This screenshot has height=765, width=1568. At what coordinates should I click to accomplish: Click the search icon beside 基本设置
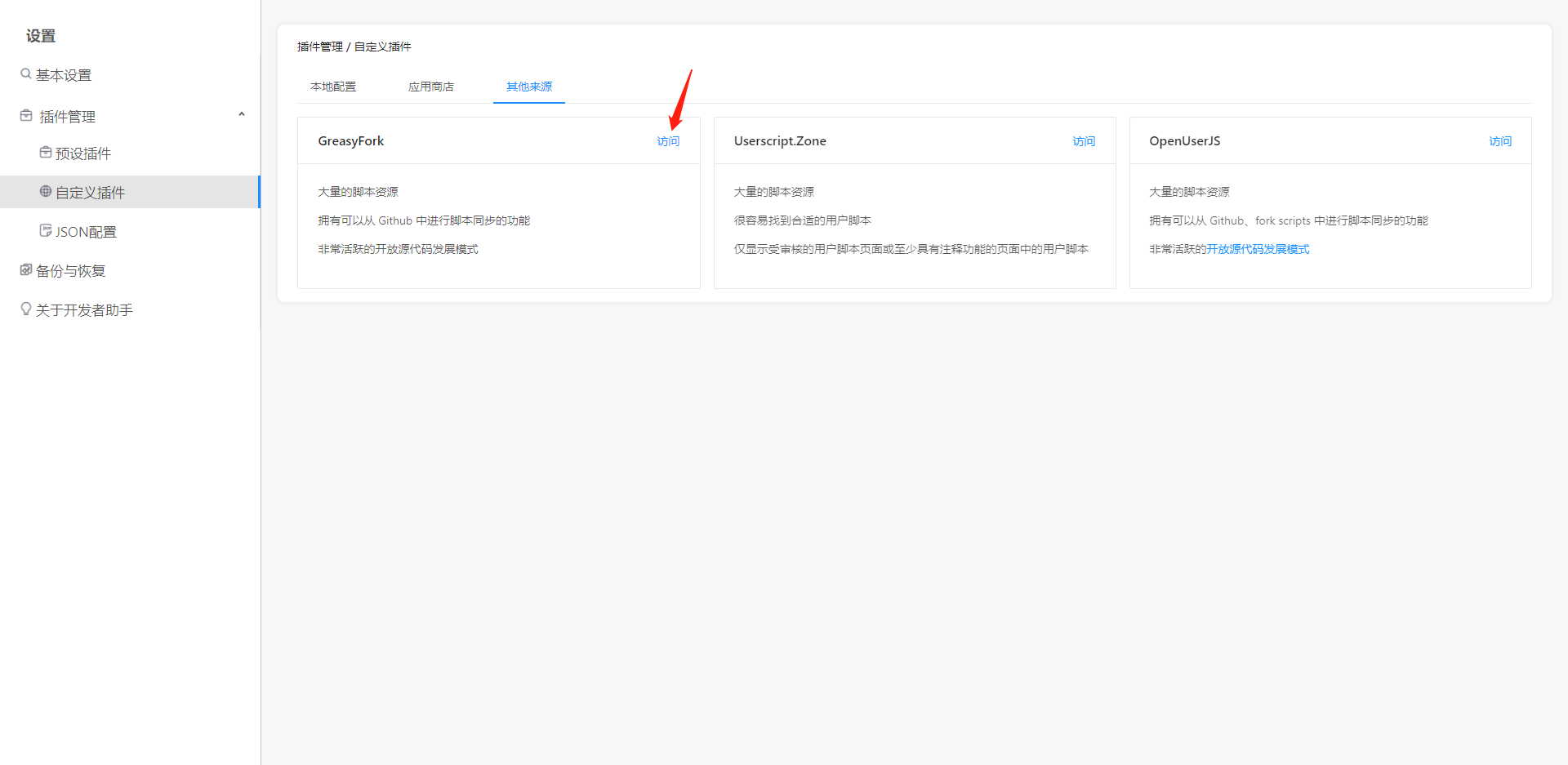click(x=25, y=74)
